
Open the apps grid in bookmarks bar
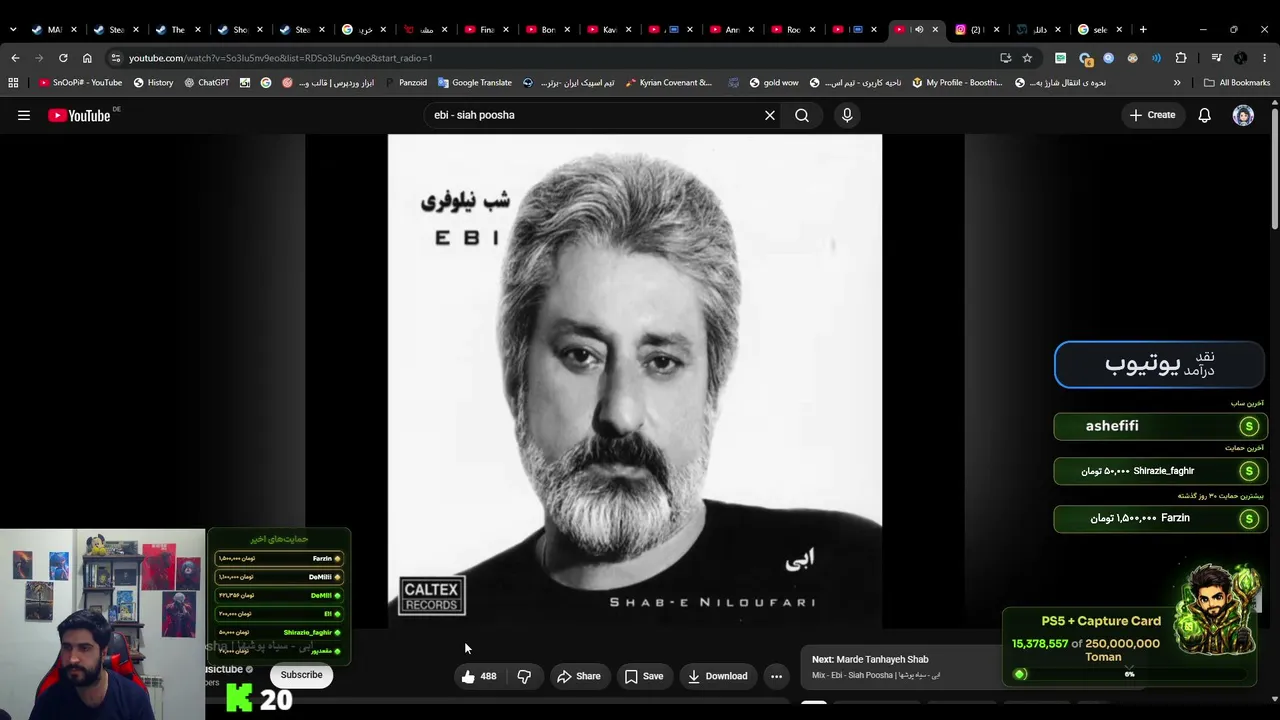(13, 83)
